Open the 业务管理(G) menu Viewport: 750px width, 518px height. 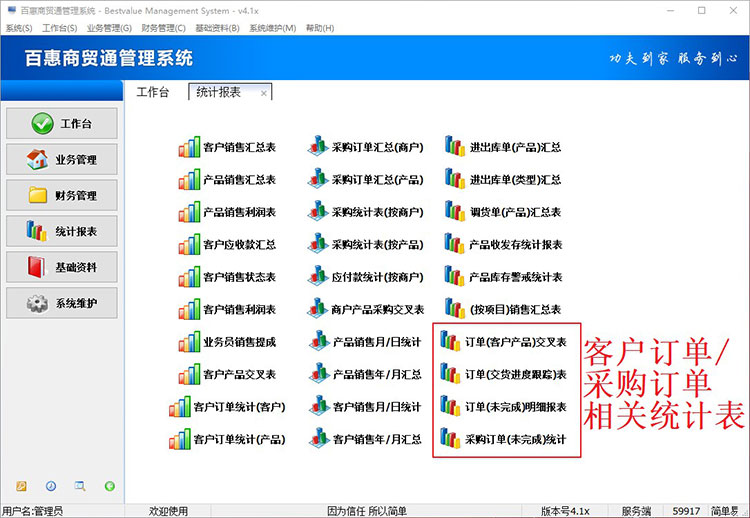[109, 28]
